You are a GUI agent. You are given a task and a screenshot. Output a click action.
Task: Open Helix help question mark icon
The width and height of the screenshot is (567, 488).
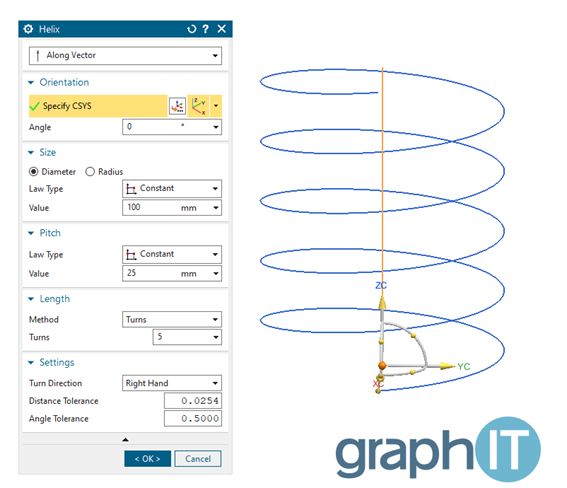click(x=205, y=29)
